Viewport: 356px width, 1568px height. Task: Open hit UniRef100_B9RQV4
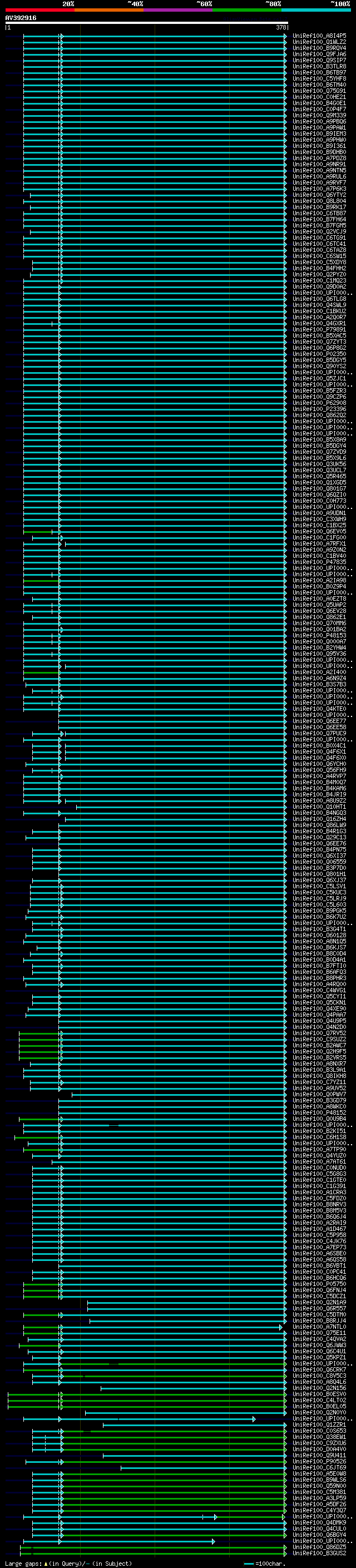click(319, 48)
